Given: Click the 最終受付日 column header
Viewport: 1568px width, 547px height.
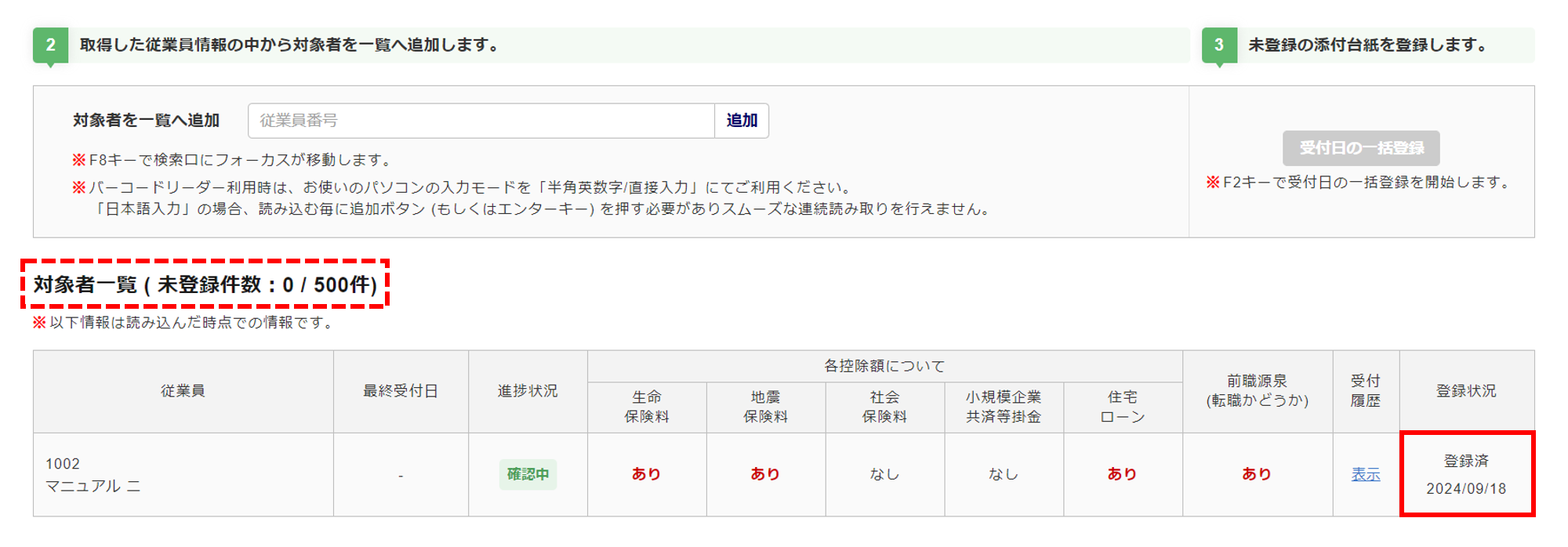Looking at the screenshot, I should click(401, 391).
